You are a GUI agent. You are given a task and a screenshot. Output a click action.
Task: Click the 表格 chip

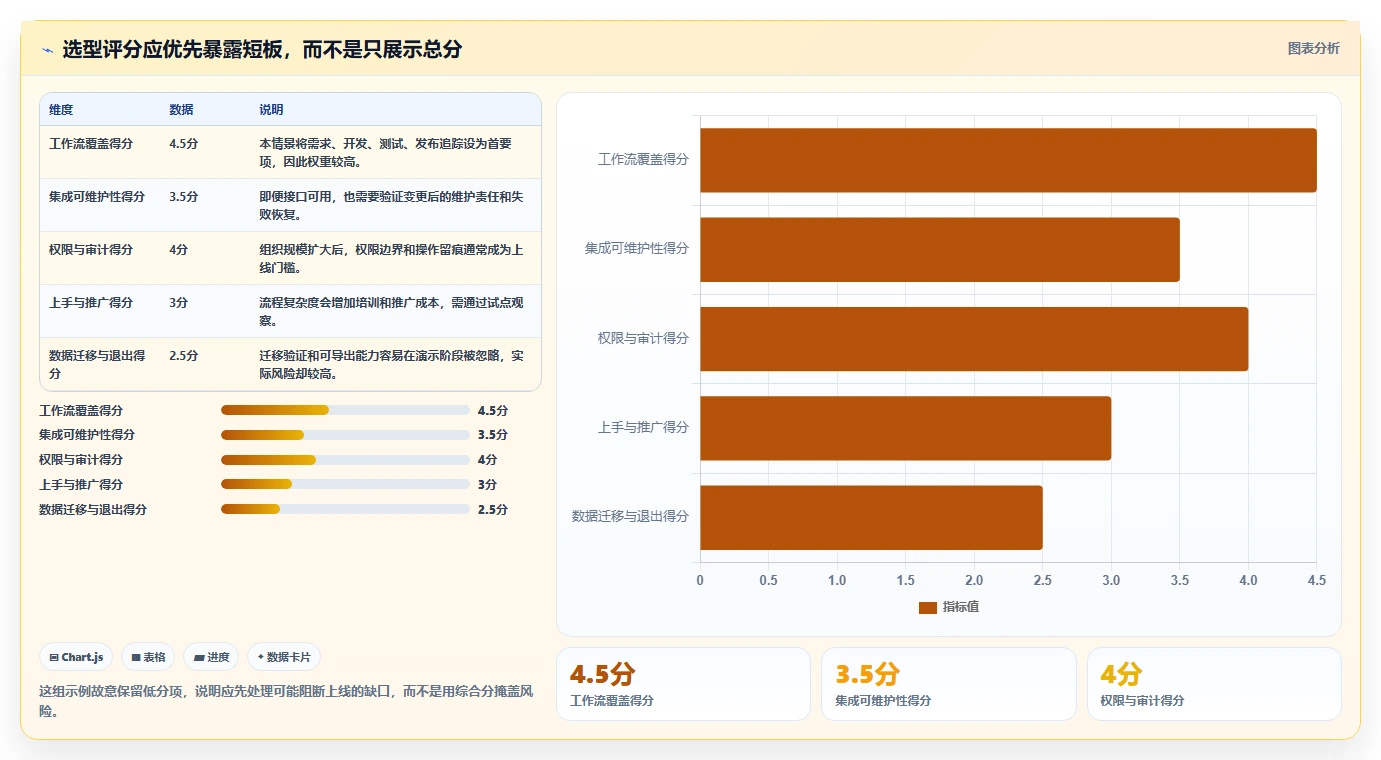(148, 657)
